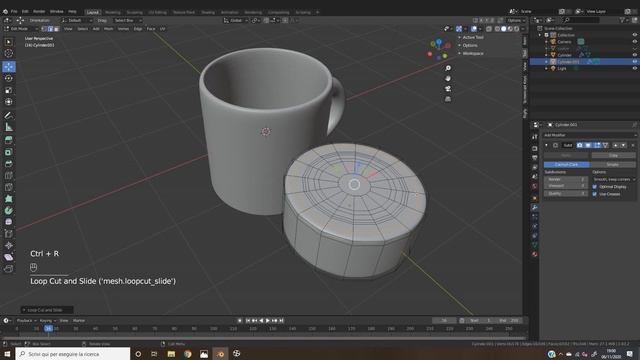The height and width of the screenshot is (360, 640).
Task: Adjust the Quality subdivision field
Action: [x=565, y=193]
